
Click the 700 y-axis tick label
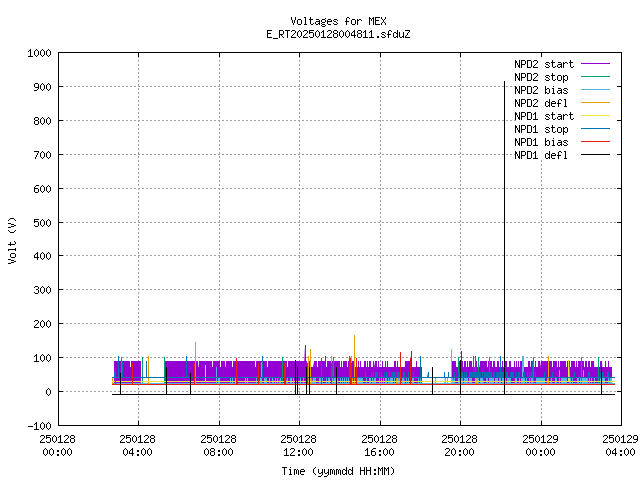[x=42, y=155]
